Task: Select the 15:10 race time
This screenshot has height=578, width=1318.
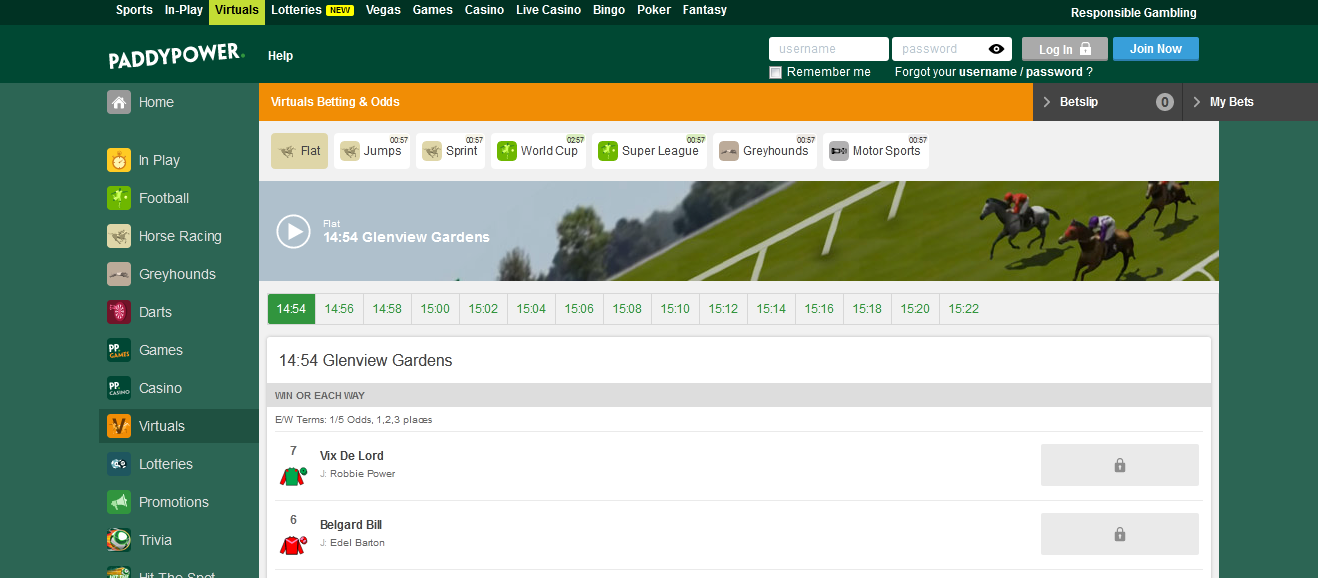Action: click(x=675, y=309)
